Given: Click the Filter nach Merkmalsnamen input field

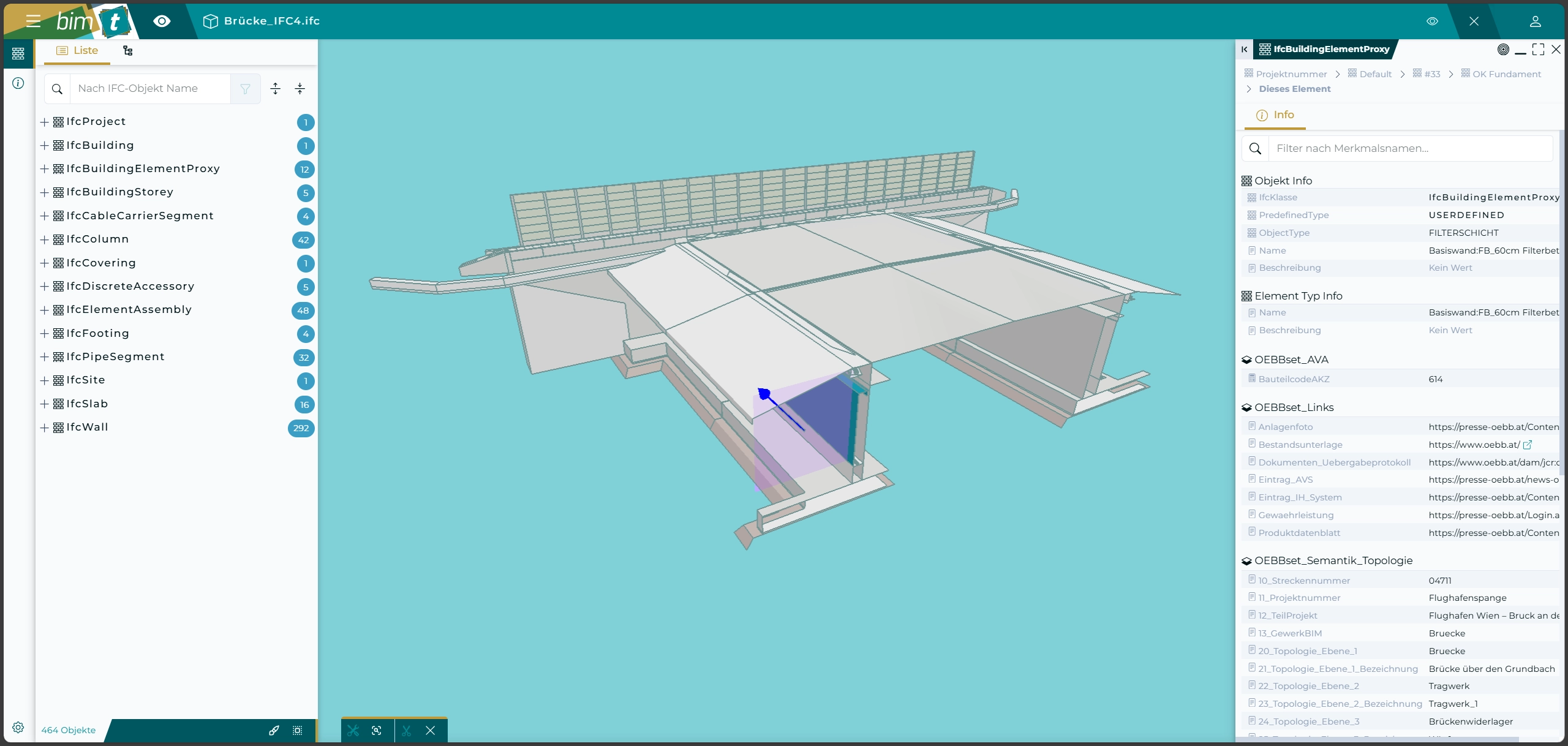Looking at the screenshot, I should (x=1409, y=148).
